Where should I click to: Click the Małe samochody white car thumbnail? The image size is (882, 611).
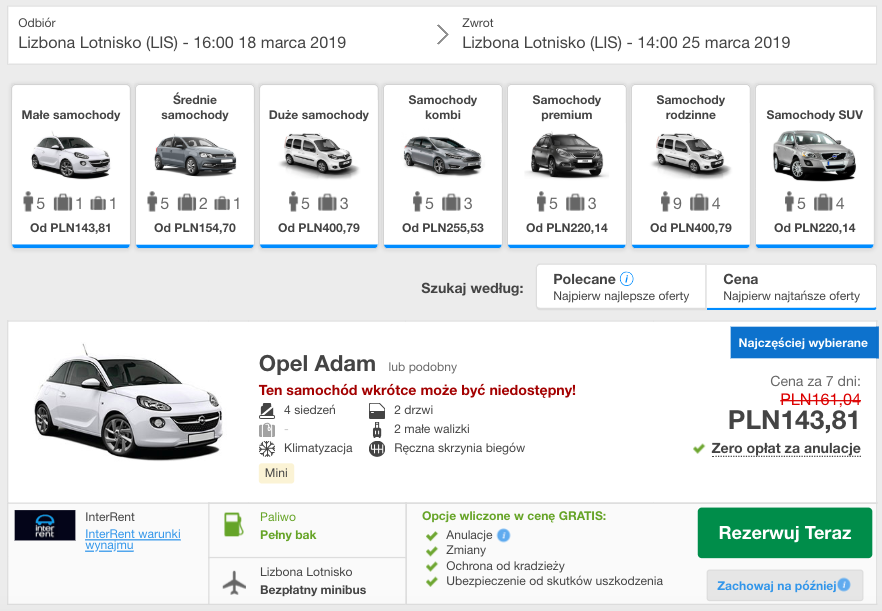tap(71, 156)
